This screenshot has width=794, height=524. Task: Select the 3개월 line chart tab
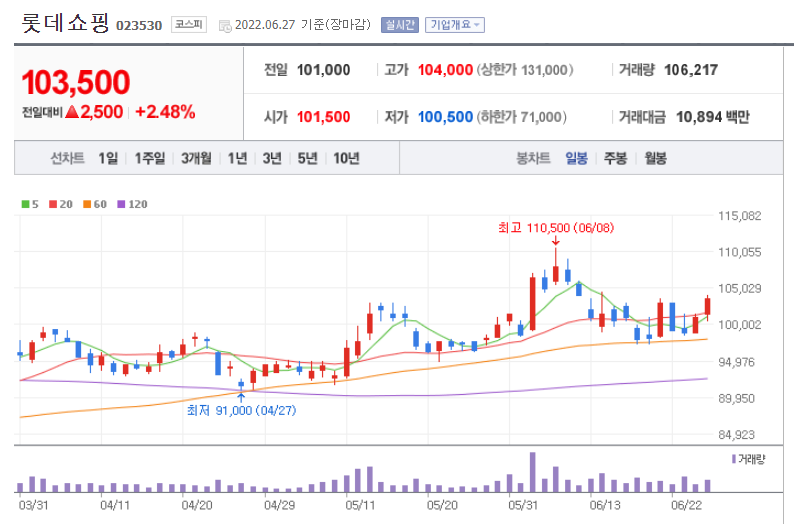click(196, 158)
